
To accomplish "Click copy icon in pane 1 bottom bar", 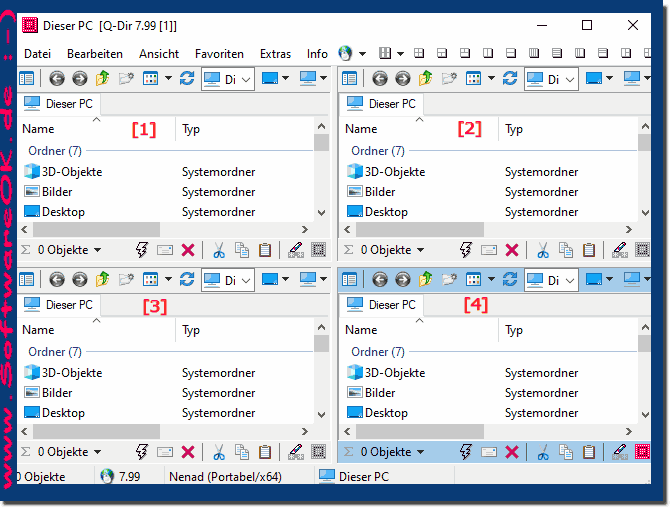I will coord(242,250).
